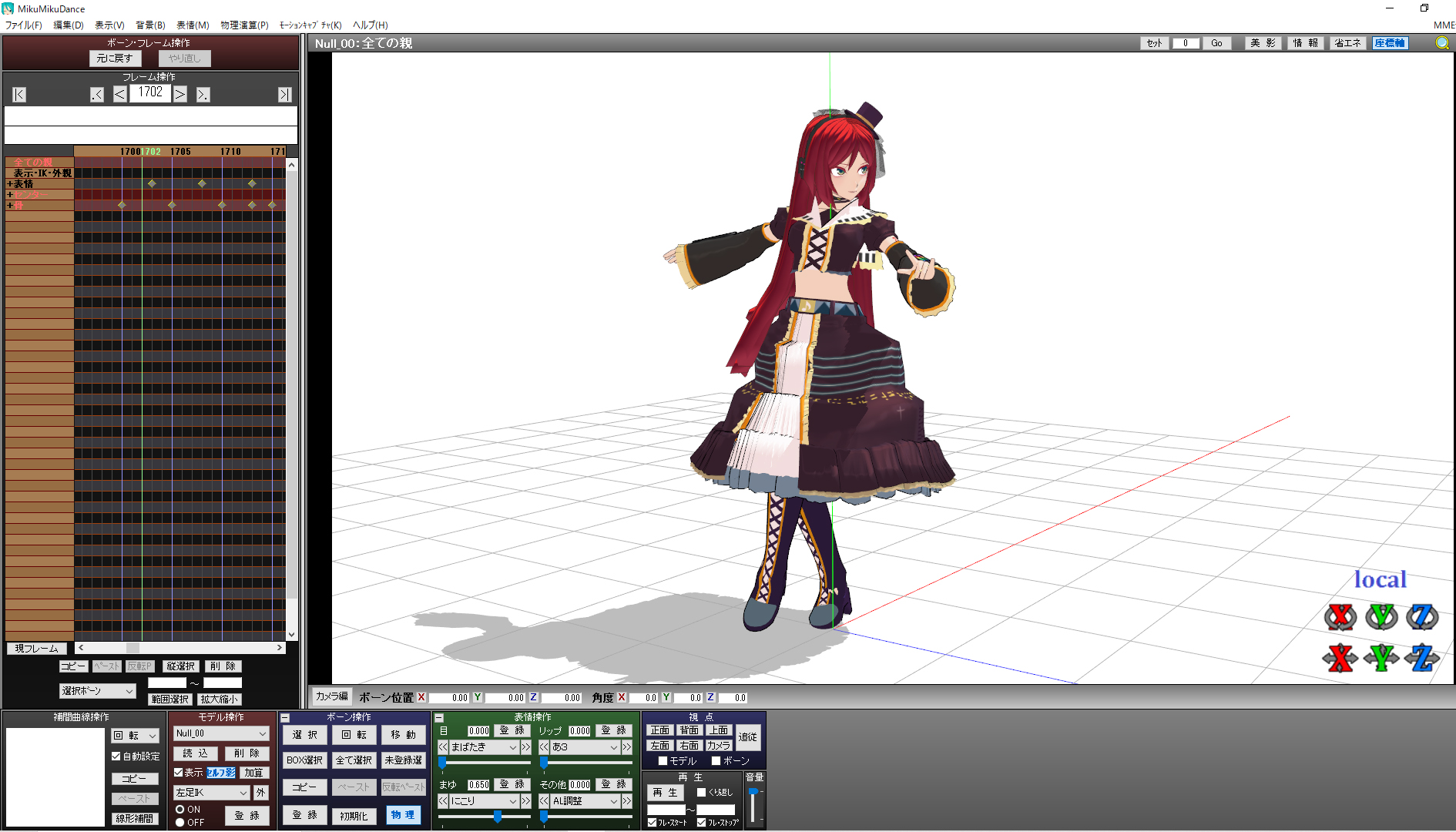Step forward one frame (> button)
This screenshot has width=1456, height=832.
pos(180,94)
